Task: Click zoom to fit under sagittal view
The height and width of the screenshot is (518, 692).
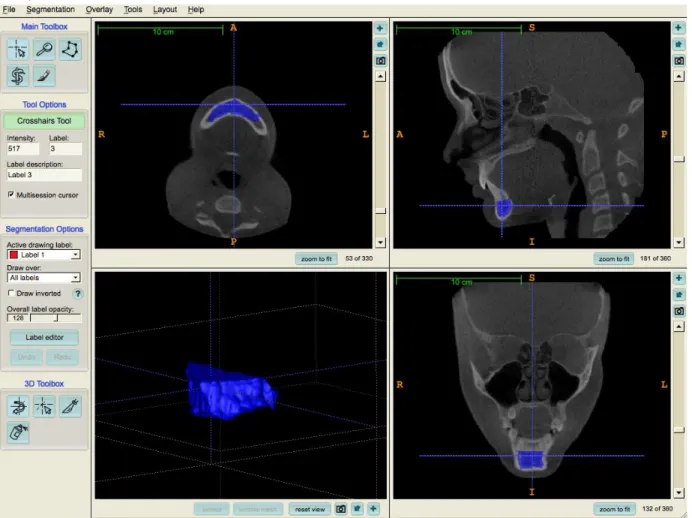Action: tap(614, 259)
